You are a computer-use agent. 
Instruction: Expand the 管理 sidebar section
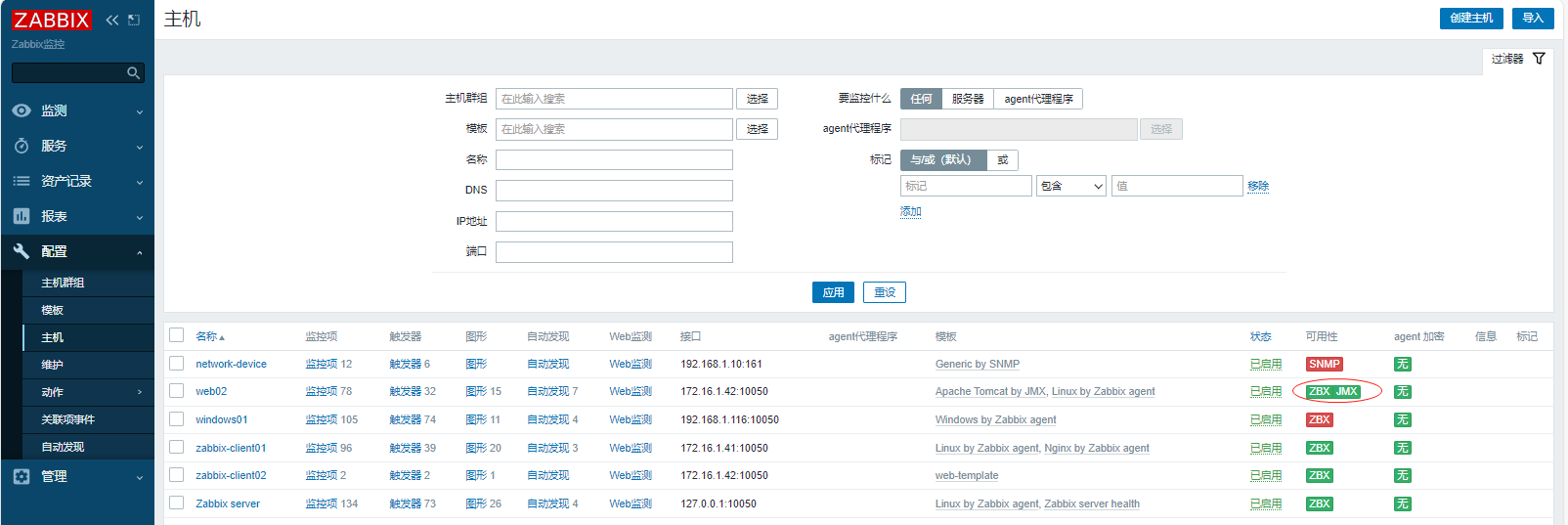tap(77, 476)
